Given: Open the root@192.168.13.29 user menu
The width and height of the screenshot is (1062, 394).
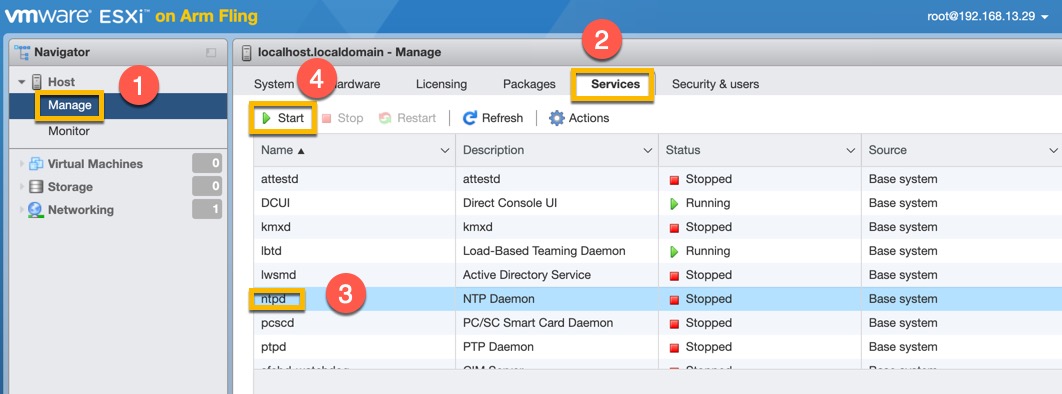Looking at the screenshot, I should [x=986, y=16].
